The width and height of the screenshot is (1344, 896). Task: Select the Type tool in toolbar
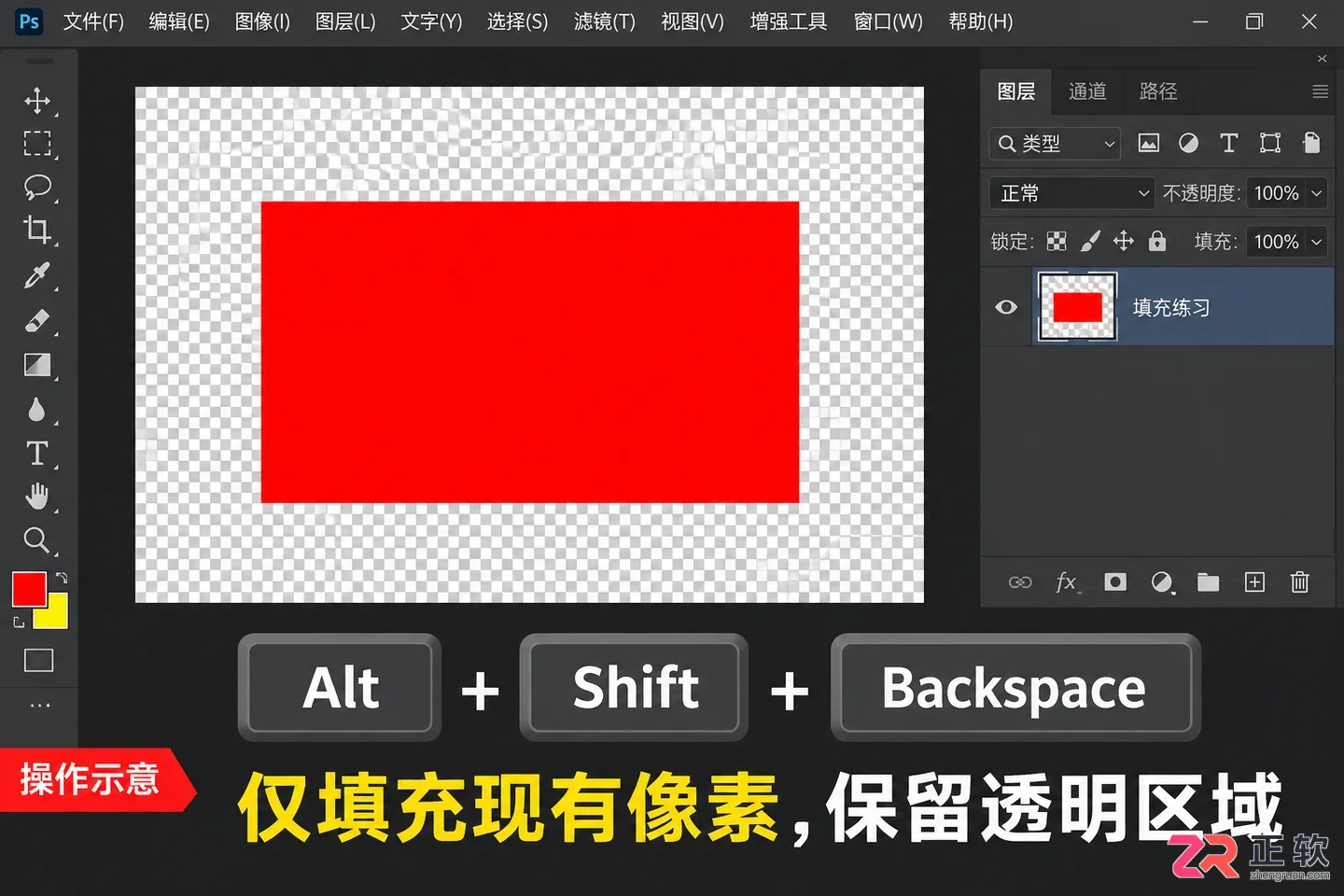37,454
